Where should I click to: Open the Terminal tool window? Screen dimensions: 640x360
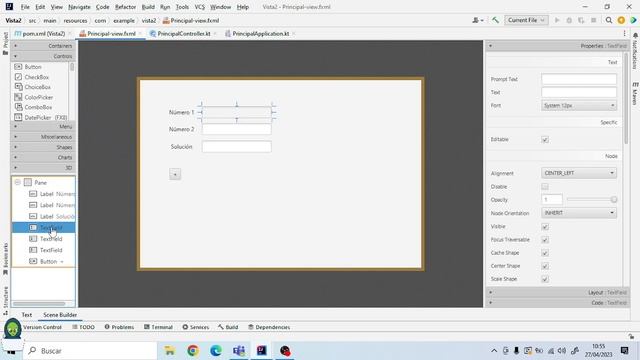pos(158,327)
